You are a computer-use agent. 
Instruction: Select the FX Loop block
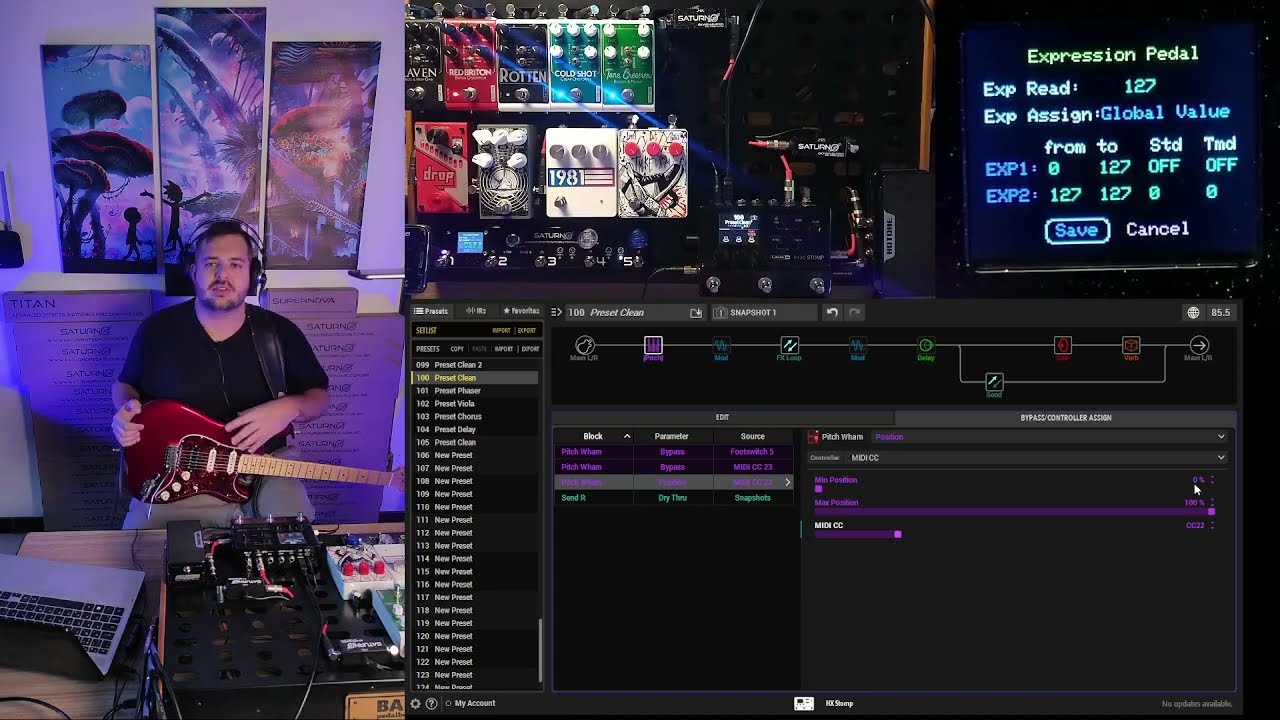coord(789,346)
